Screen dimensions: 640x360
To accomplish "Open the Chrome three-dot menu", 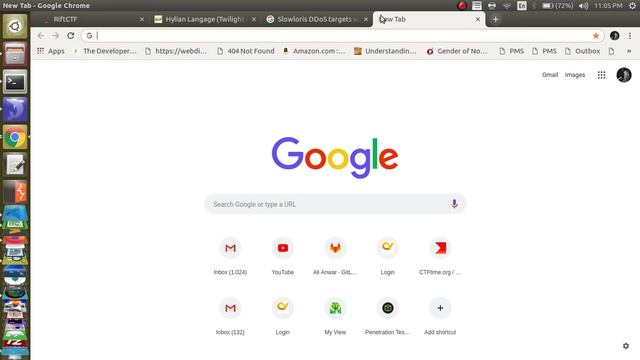I will tap(630, 36).
